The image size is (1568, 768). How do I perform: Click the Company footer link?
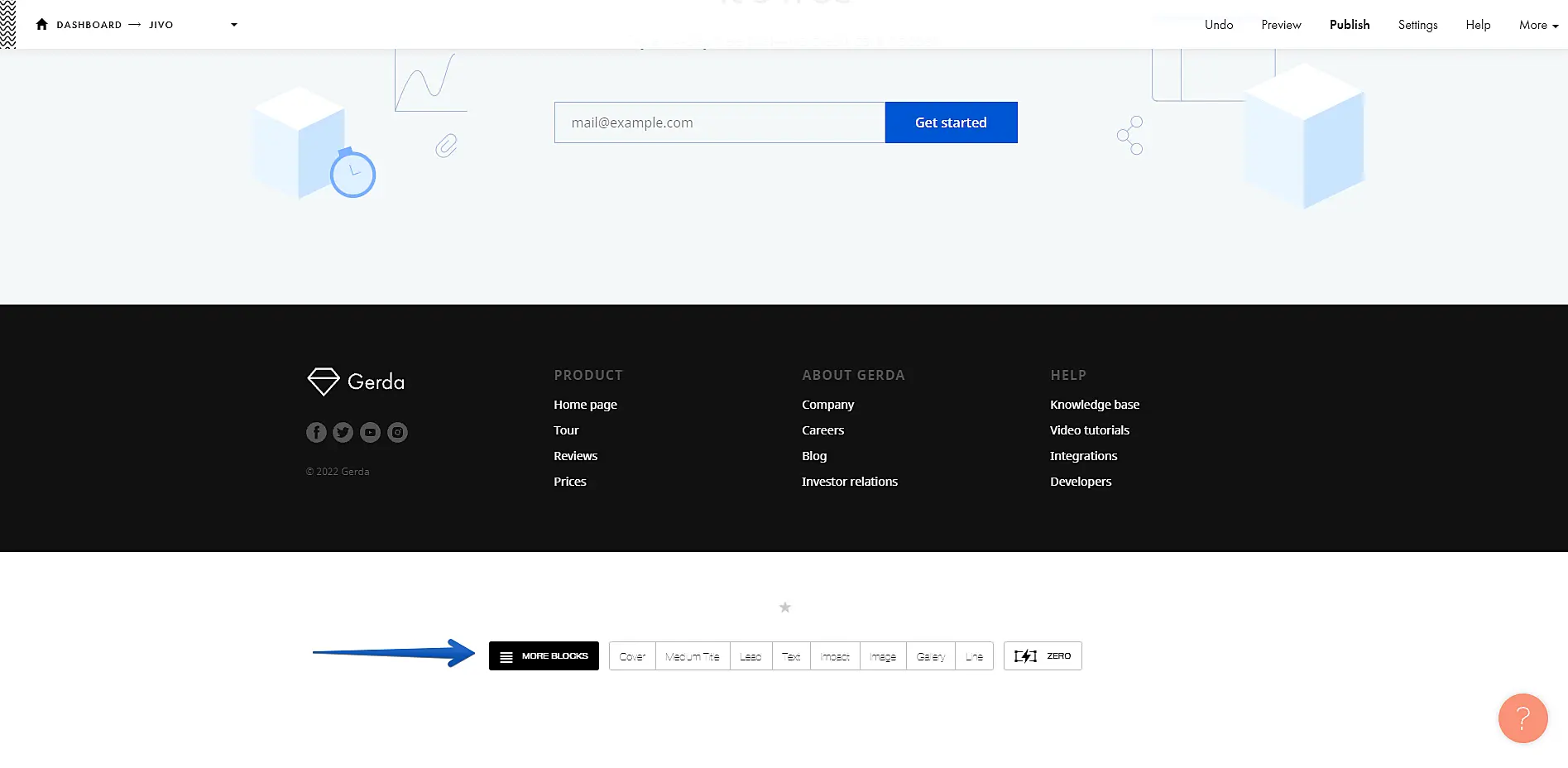pyautogui.click(x=827, y=405)
